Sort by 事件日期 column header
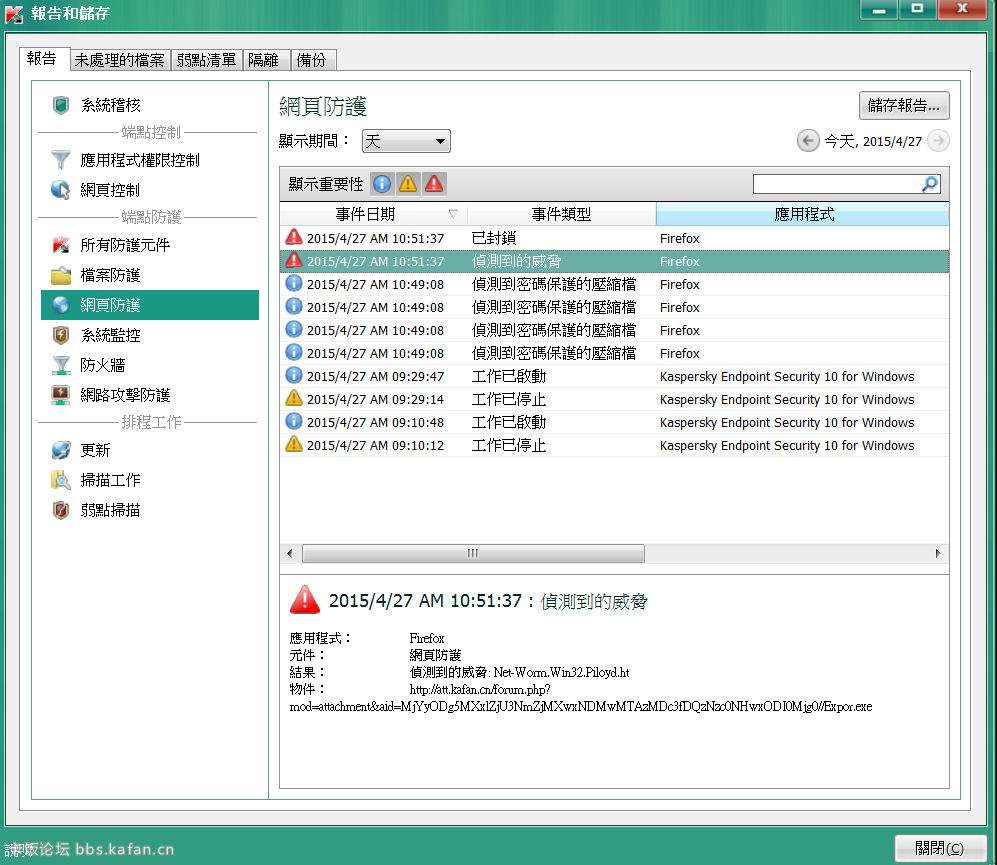Screen dimensions: 997x865 [373, 214]
